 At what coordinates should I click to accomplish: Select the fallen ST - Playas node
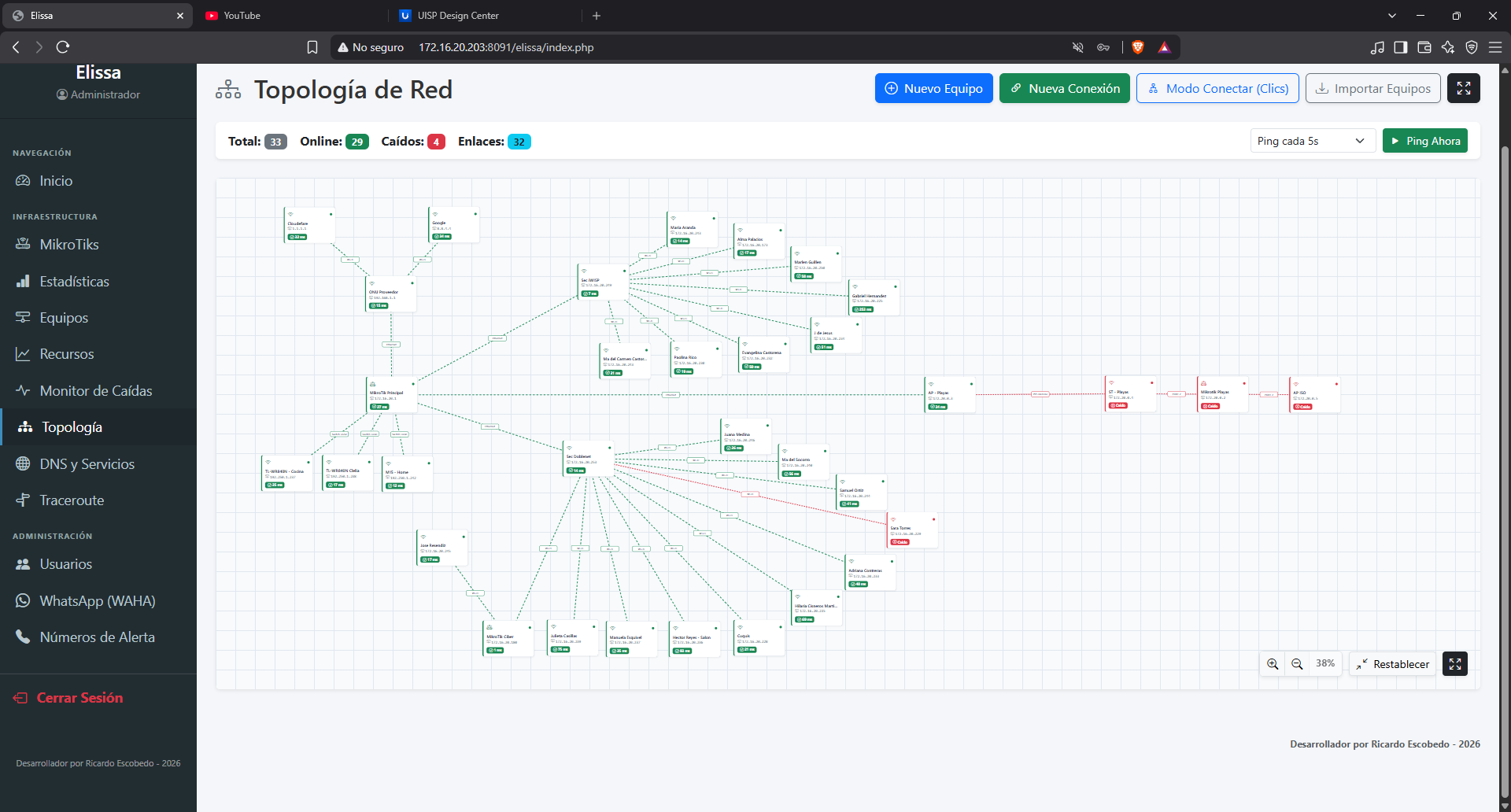point(1131,394)
